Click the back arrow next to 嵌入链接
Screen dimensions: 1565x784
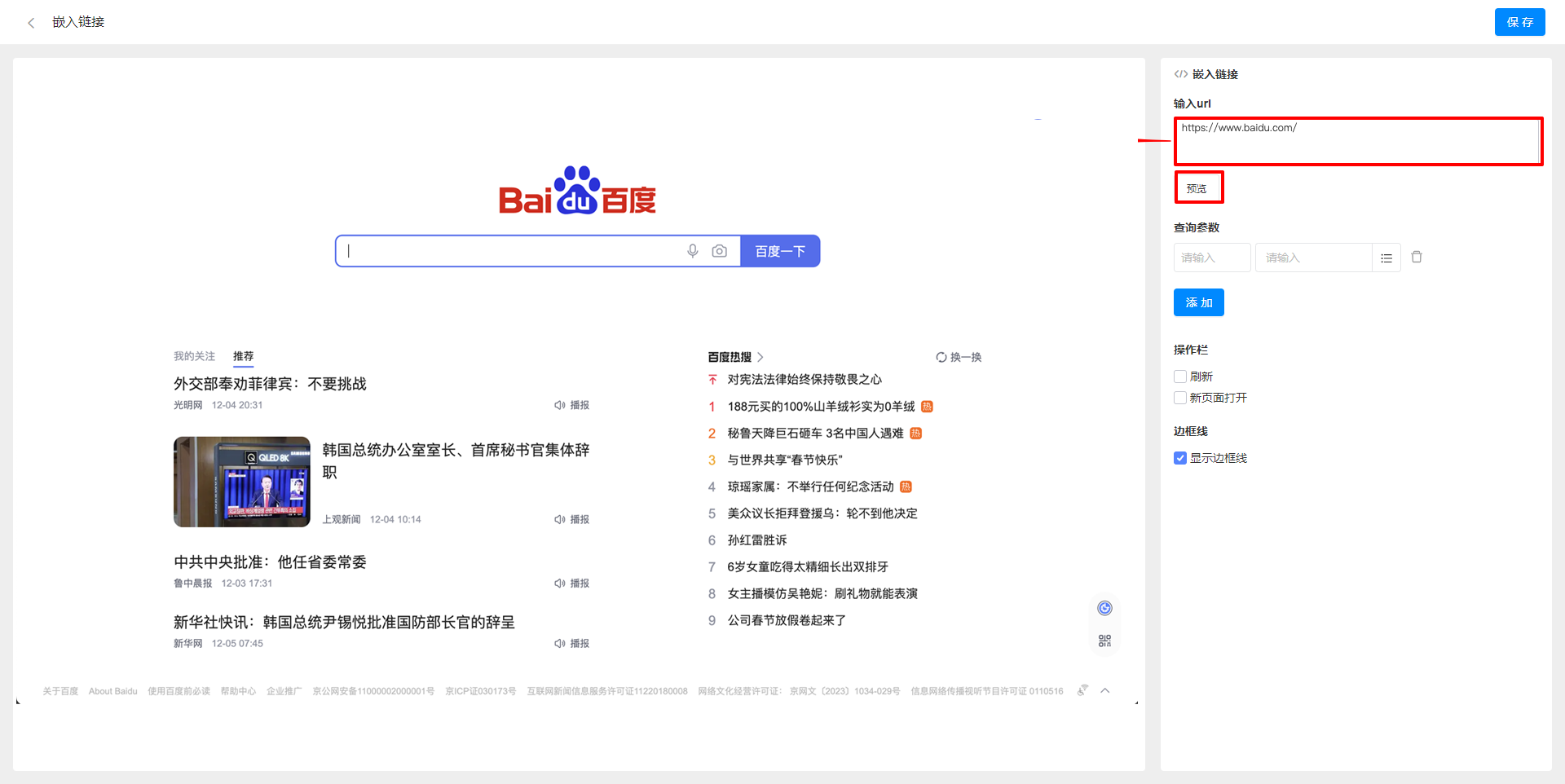[x=30, y=22]
